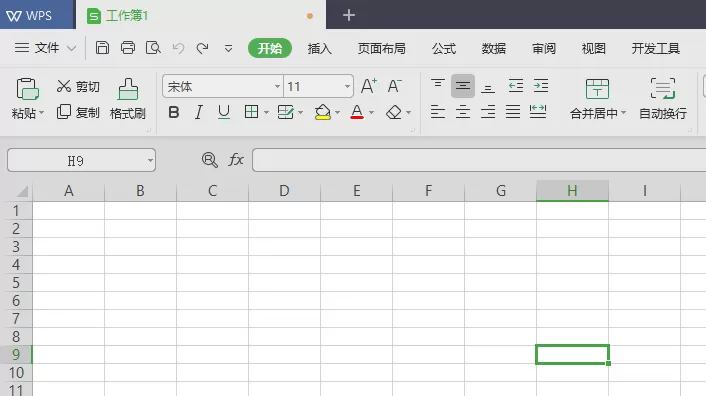Select column D header
This screenshot has height=396, width=706.
pyautogui.click(x=284, y=191)
